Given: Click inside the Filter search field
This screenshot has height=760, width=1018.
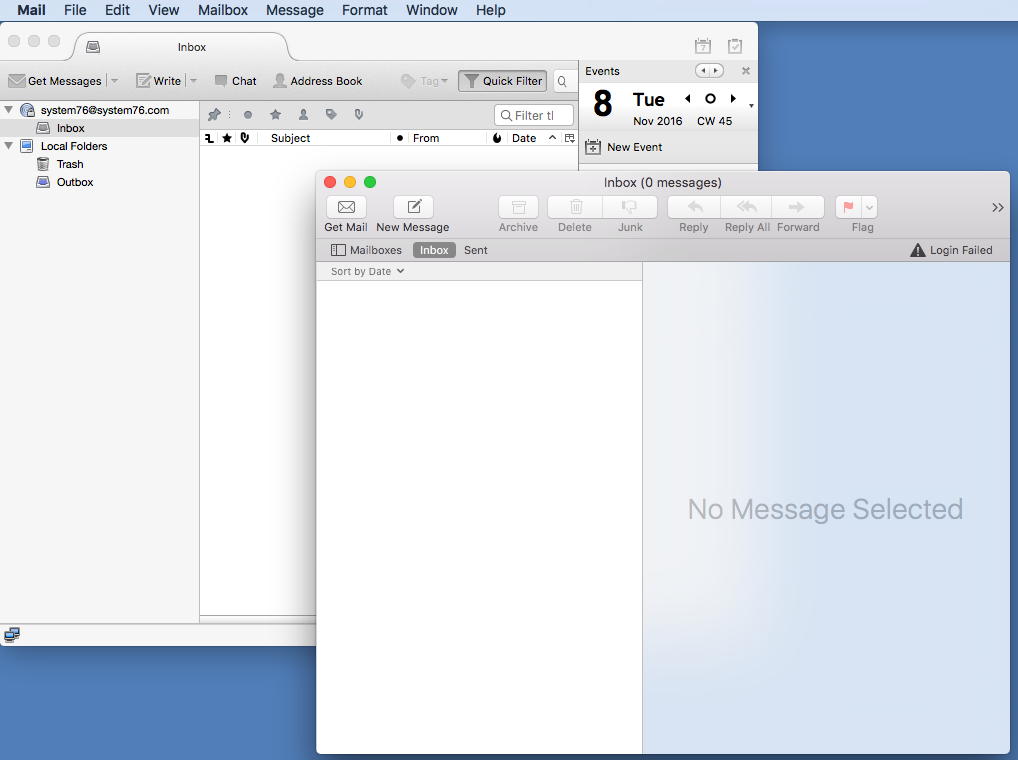Looking at the screenshot, I should (x=534, y=114).
